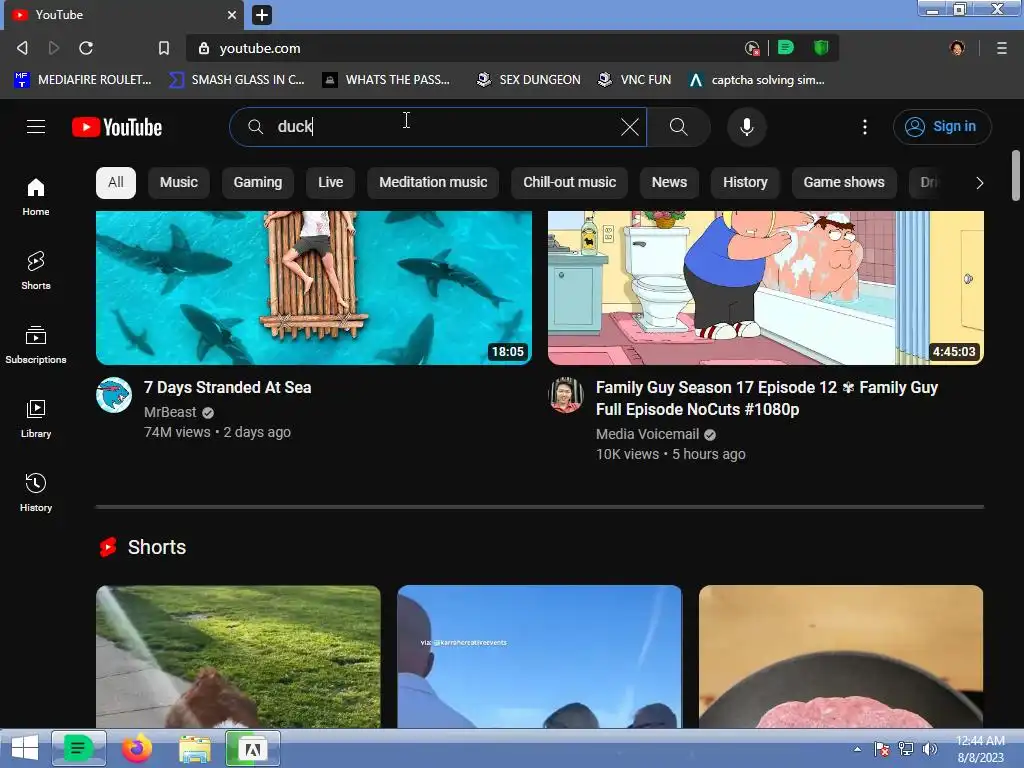Screen dimensions: 1024x768
Task: Click the YouTube logo
Action: (117, 127)
